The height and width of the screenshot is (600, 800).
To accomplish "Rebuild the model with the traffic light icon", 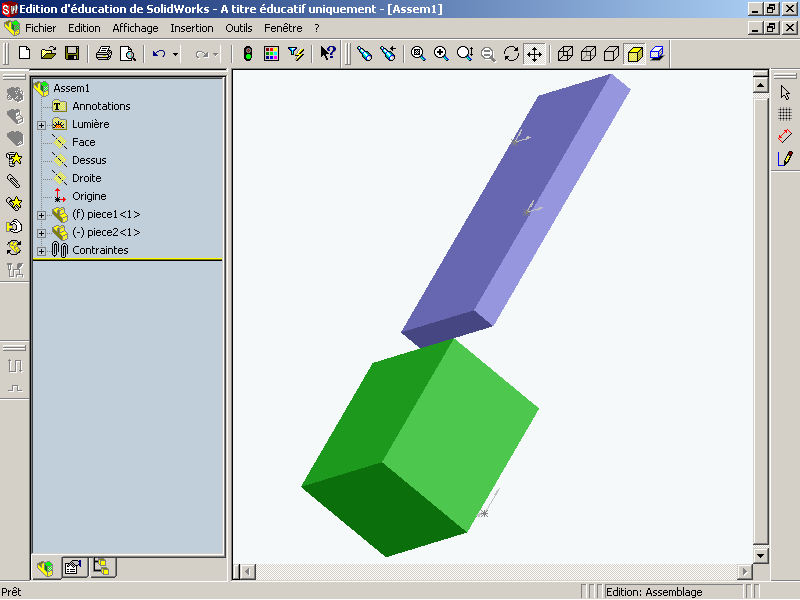I will click(248, 53).
